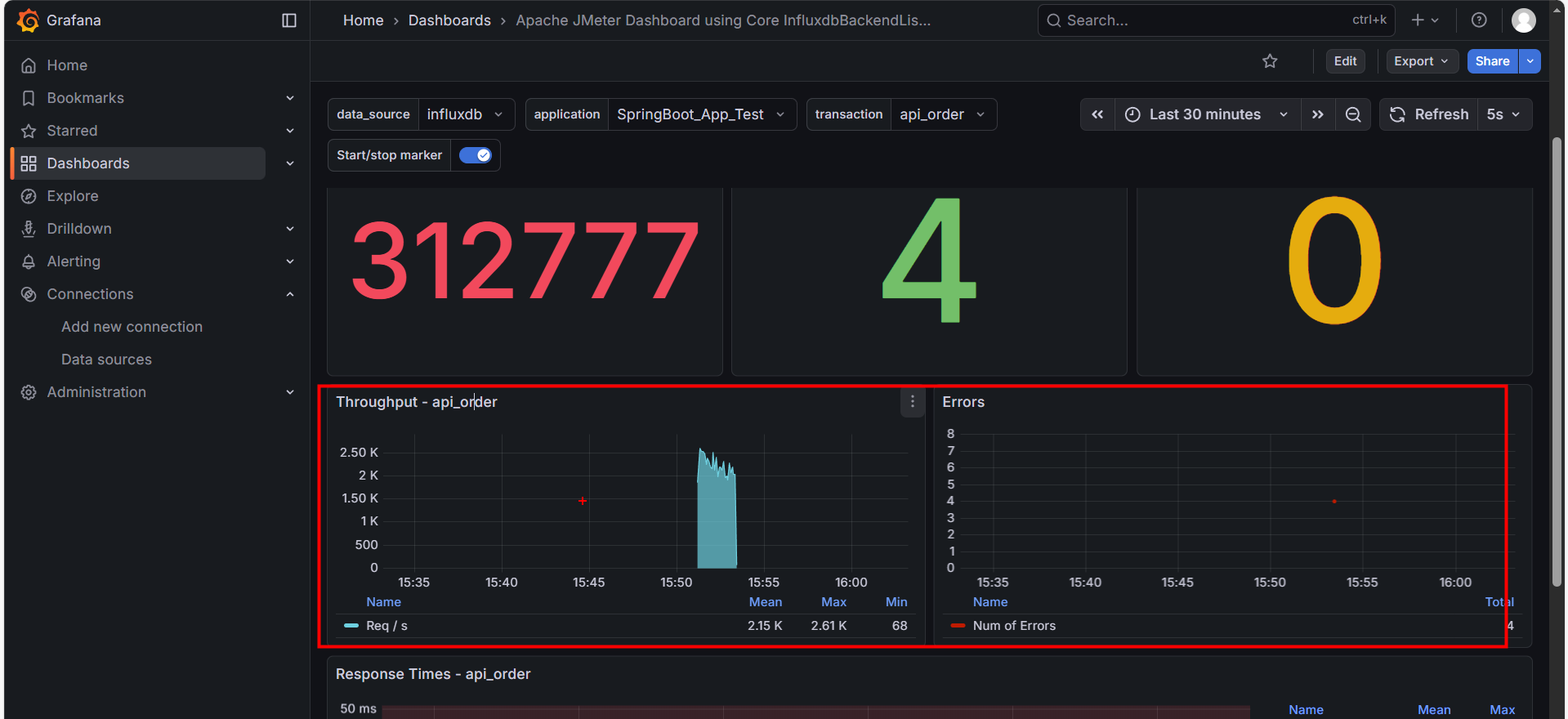Open Throughput panel three-dot menu
Image resolution: width=1568 pixels, height=719 pixels.
coord(913,402)
